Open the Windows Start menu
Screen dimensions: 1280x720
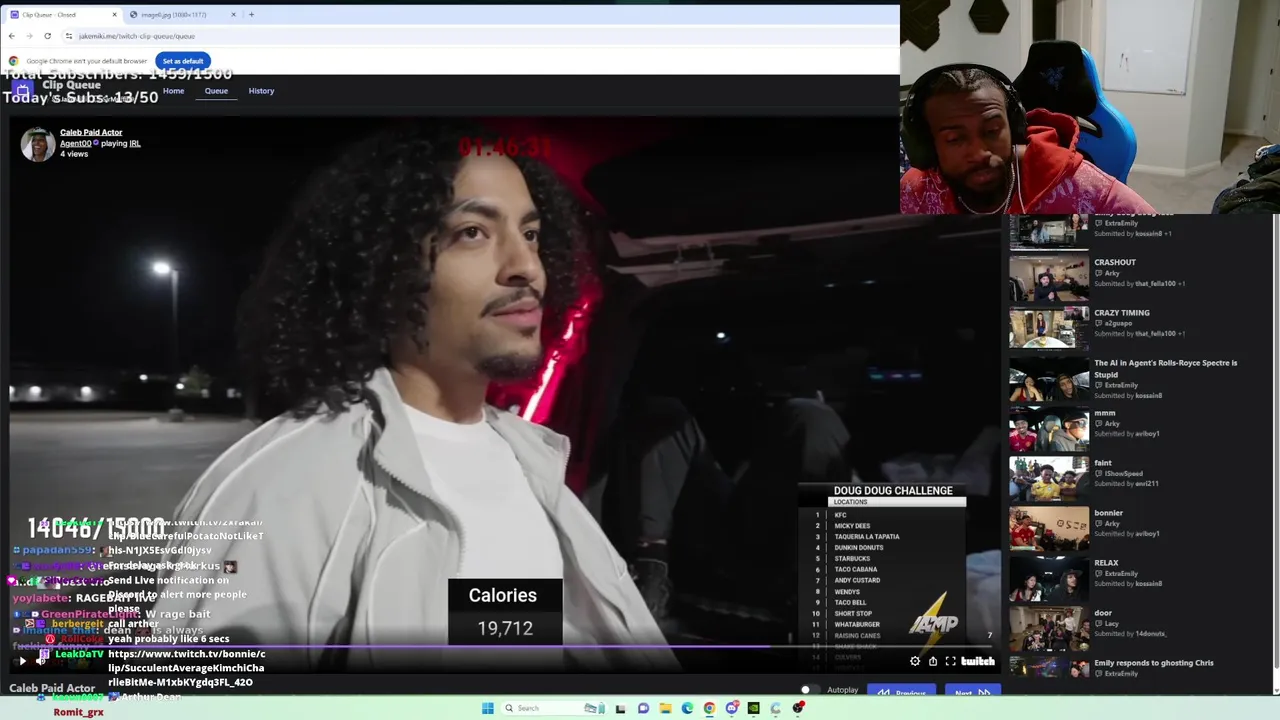[x=487, y=708]
